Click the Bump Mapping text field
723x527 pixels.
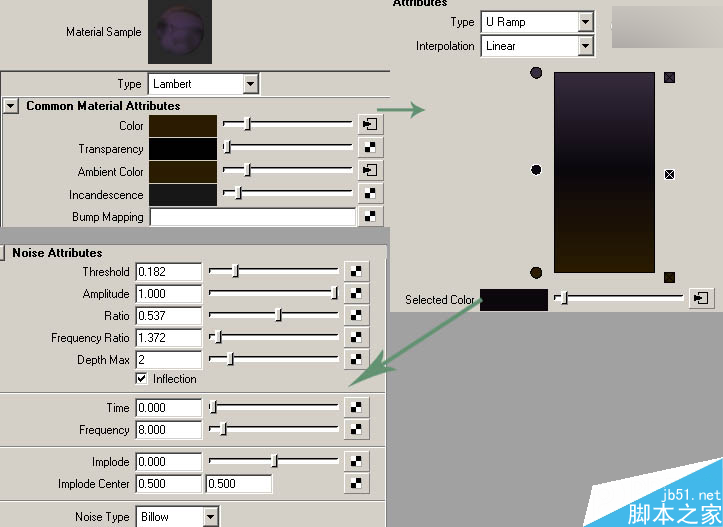[x=253, y=217]
